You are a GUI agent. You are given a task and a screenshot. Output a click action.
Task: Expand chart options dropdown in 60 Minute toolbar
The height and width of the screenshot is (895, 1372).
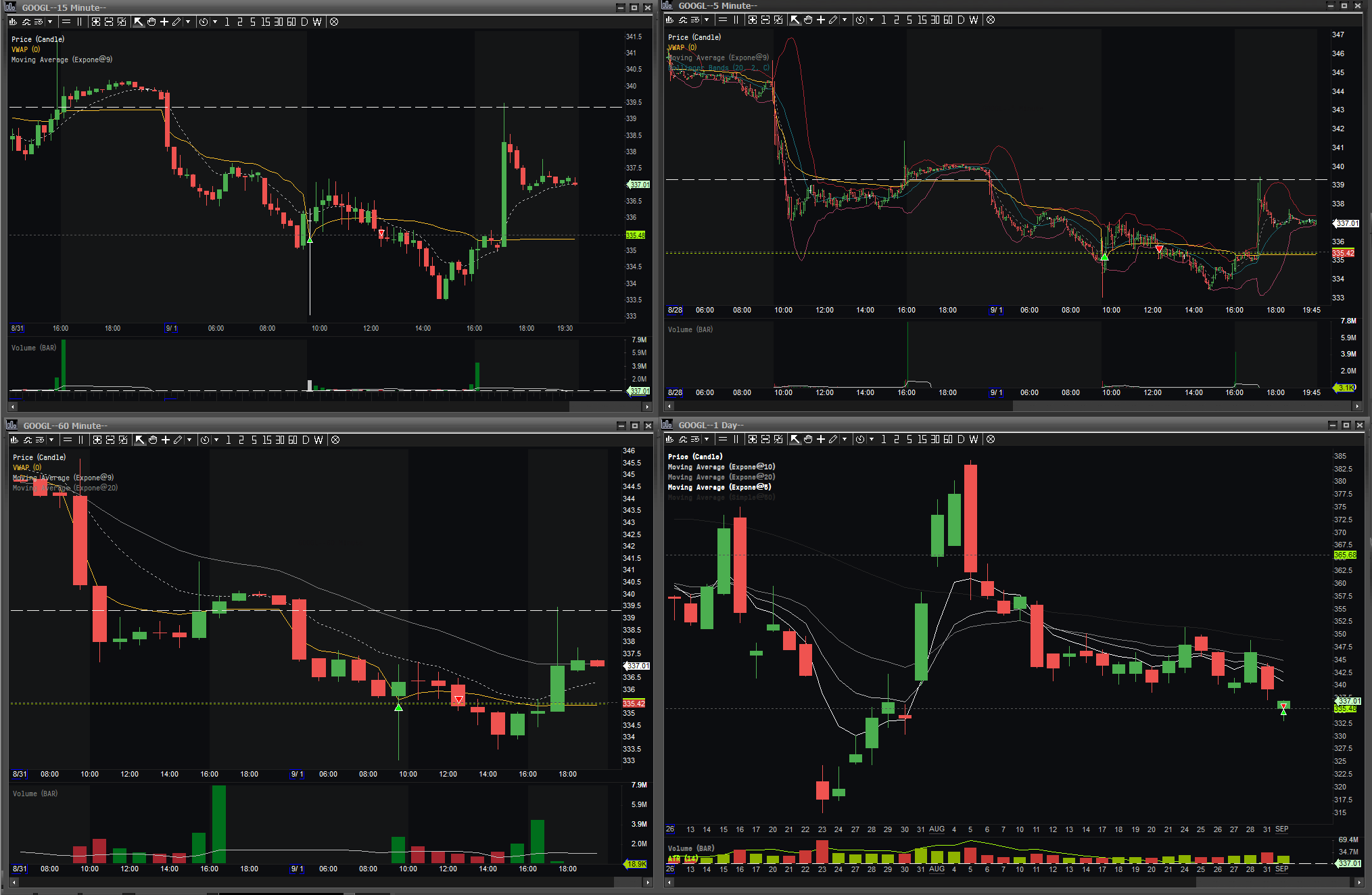click(51, 440)
